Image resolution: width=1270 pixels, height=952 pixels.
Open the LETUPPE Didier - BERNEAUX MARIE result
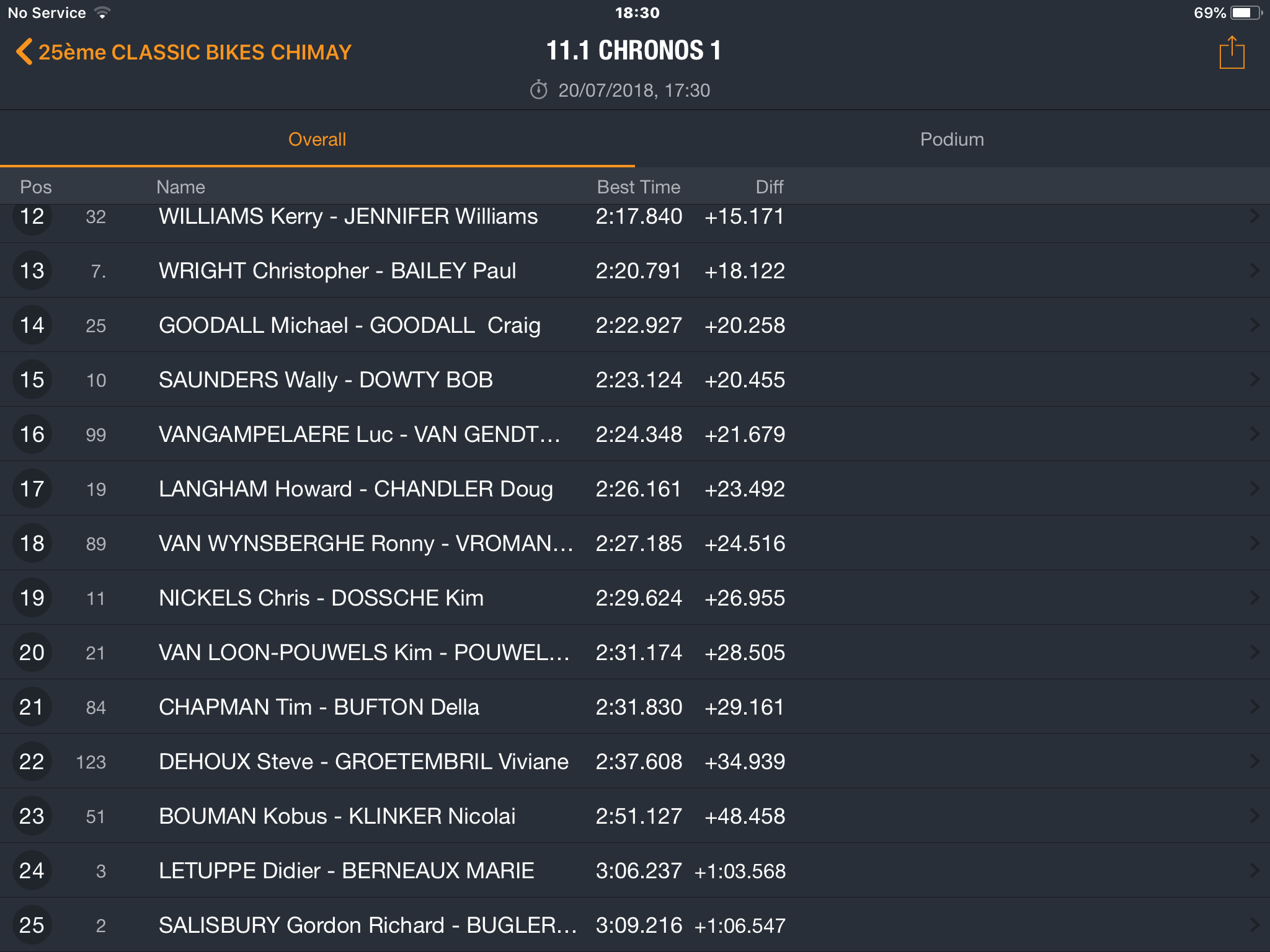(x=635, y=870)
